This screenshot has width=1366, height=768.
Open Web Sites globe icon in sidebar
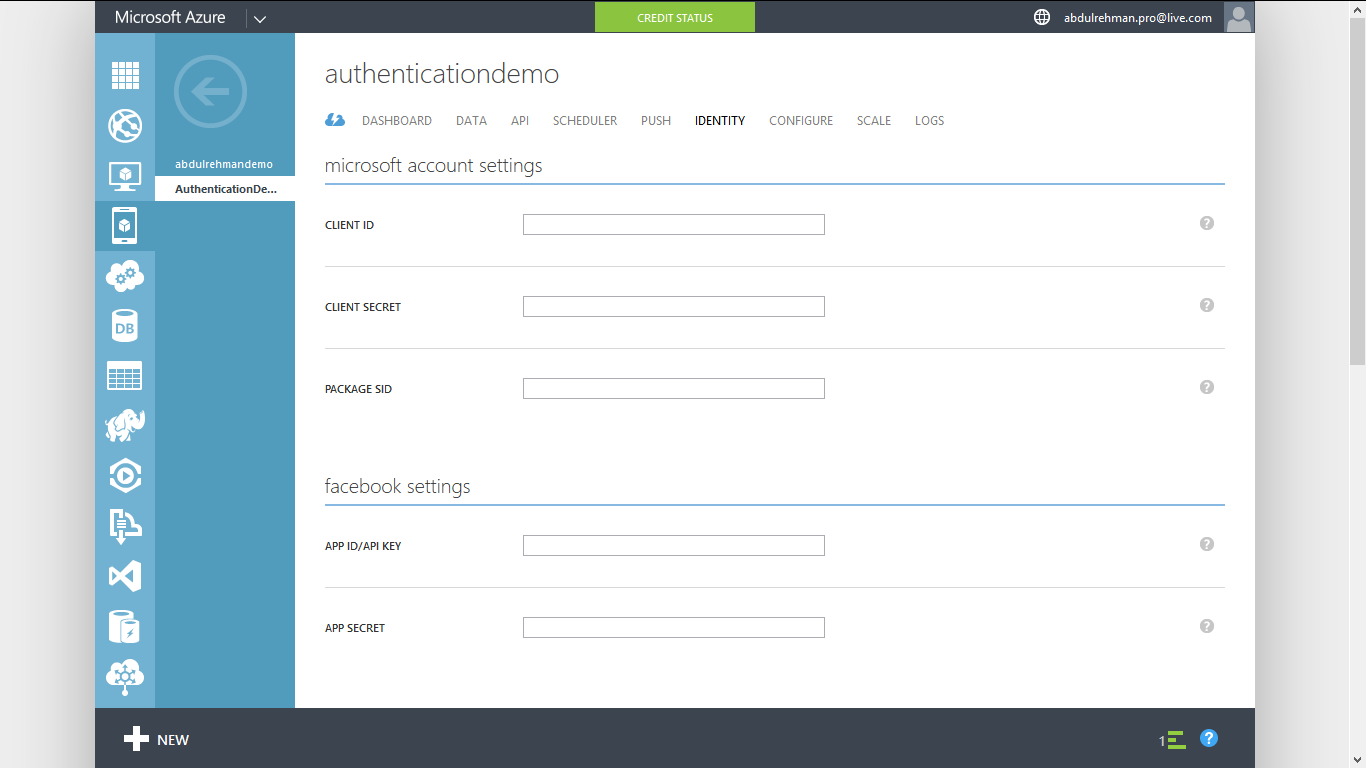(x=125, y=126)
